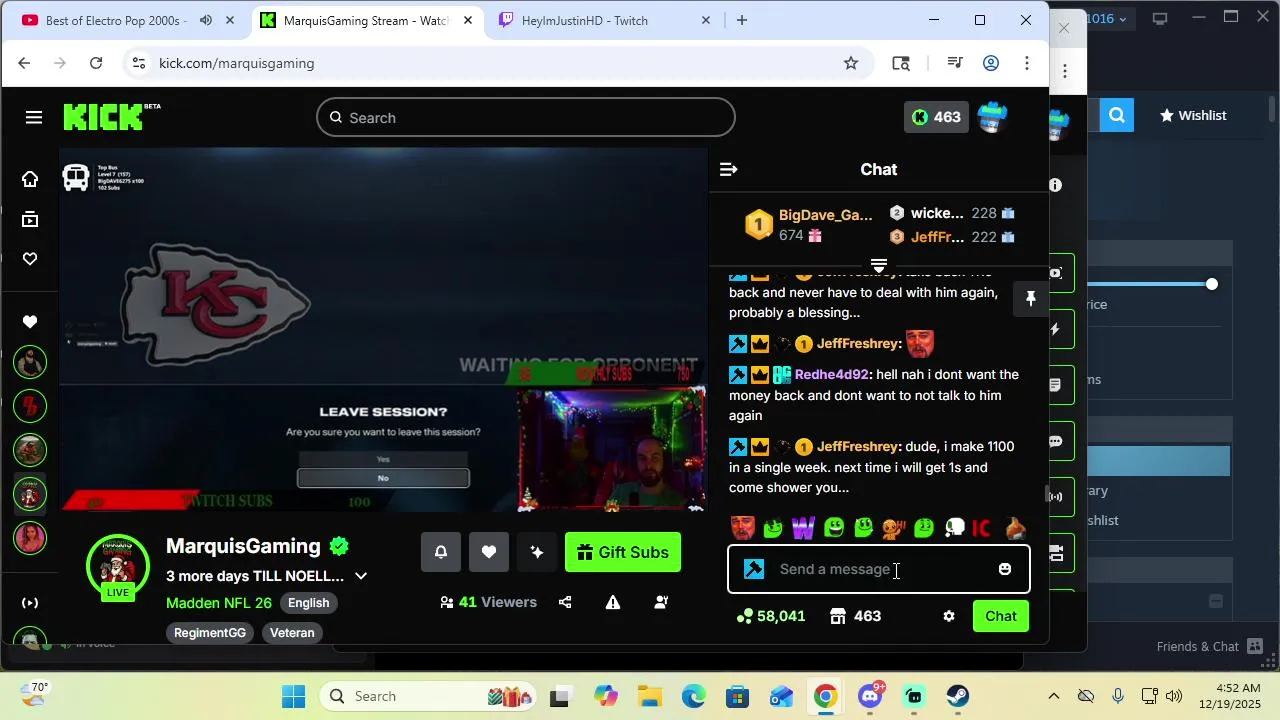Viewport: 1280px width, 720px height.
Task: Click the MarquisGaming channel name
Action: [243, 546]
